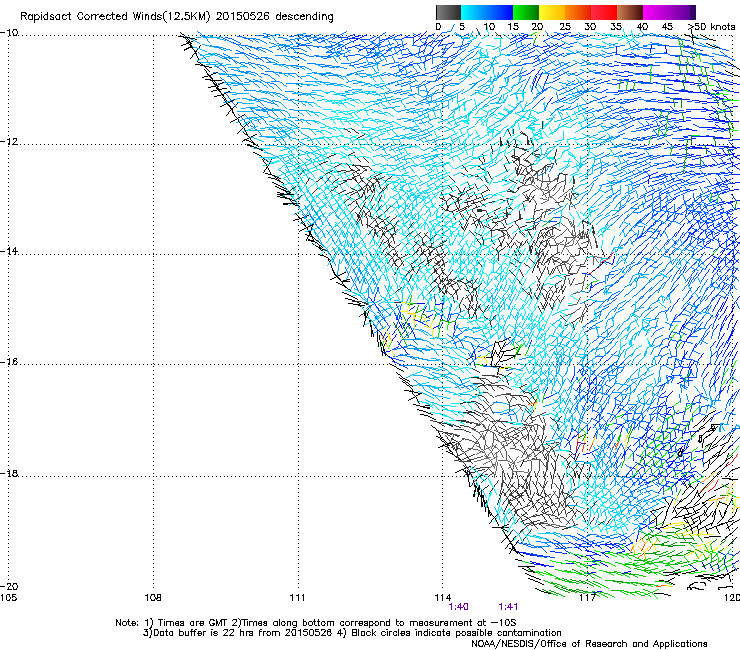The height and width of the screenshot is (650, 740).
Task: Click the 'Data buffer is 22 hrs' note
Action: pyautogui.click(x=352, y=633)
